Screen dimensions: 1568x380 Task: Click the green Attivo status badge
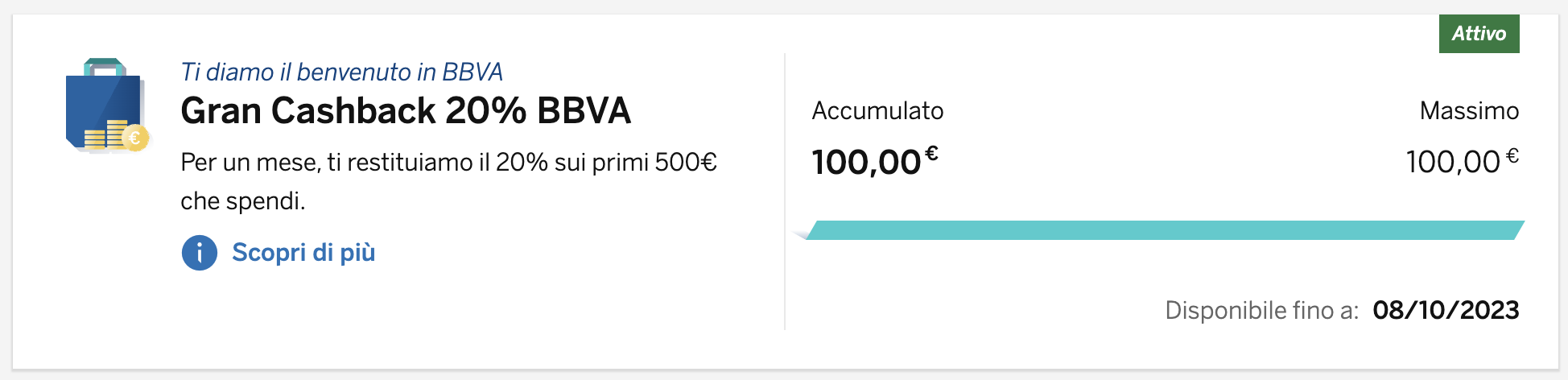click(x=1479, y=34)
